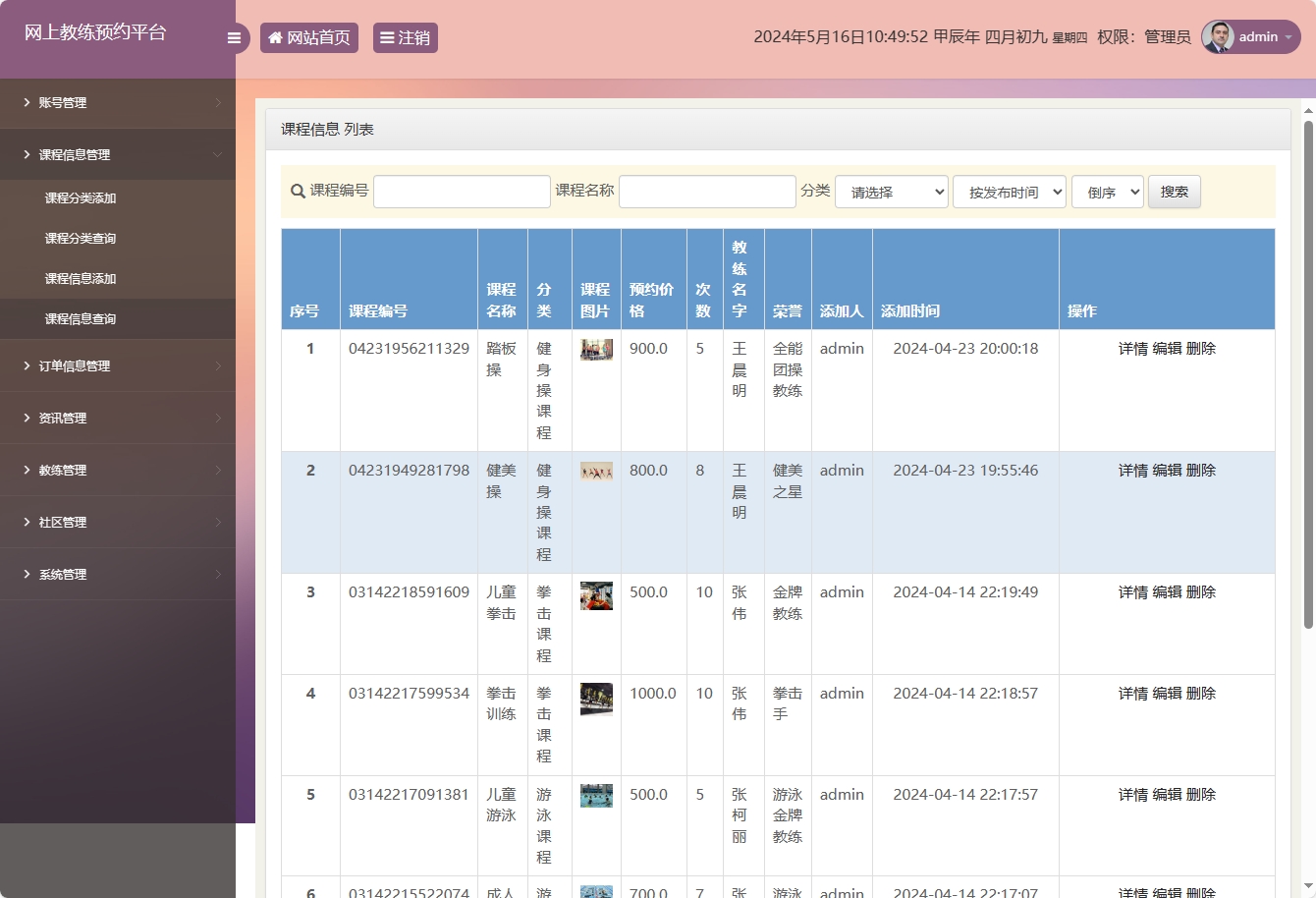This screenshot has width=1316, height=898.
Task: Click the 儿童拳击 course picture
Action: (596, 595)
